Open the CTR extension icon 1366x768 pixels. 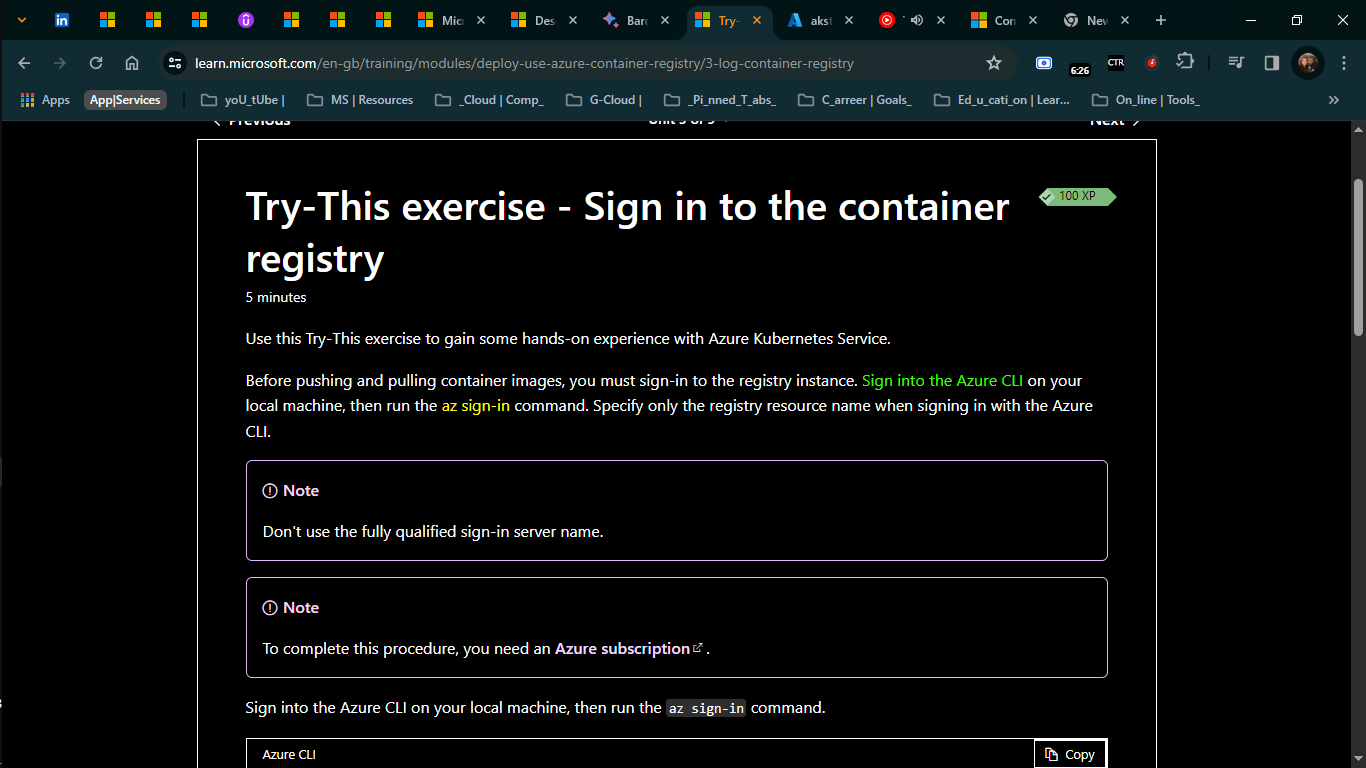point(1115,62)
